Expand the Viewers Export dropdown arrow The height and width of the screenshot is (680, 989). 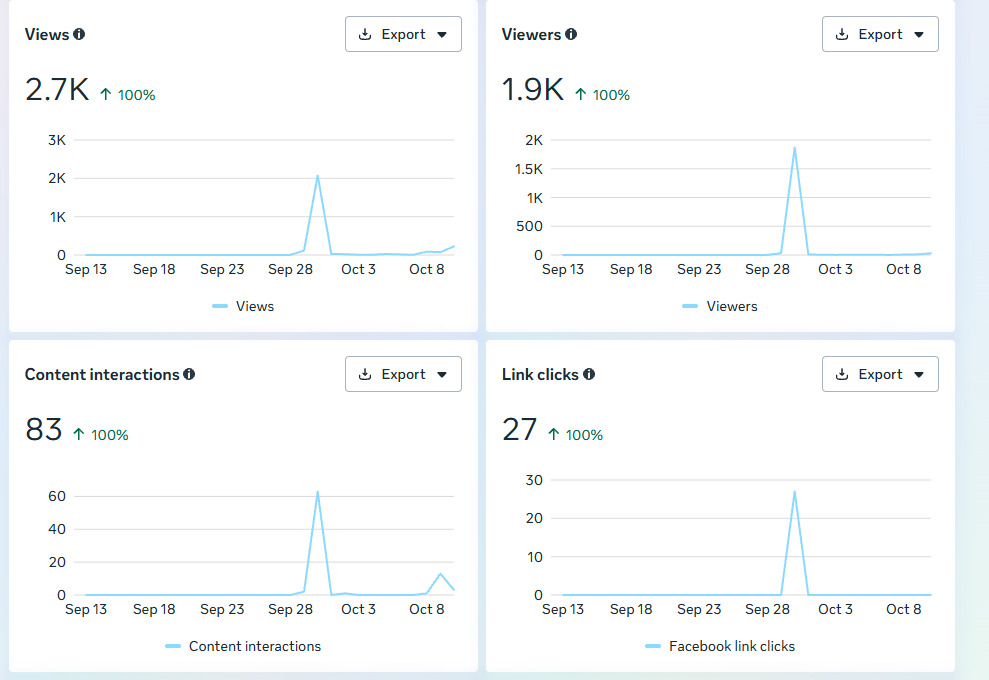click(919, 35)
